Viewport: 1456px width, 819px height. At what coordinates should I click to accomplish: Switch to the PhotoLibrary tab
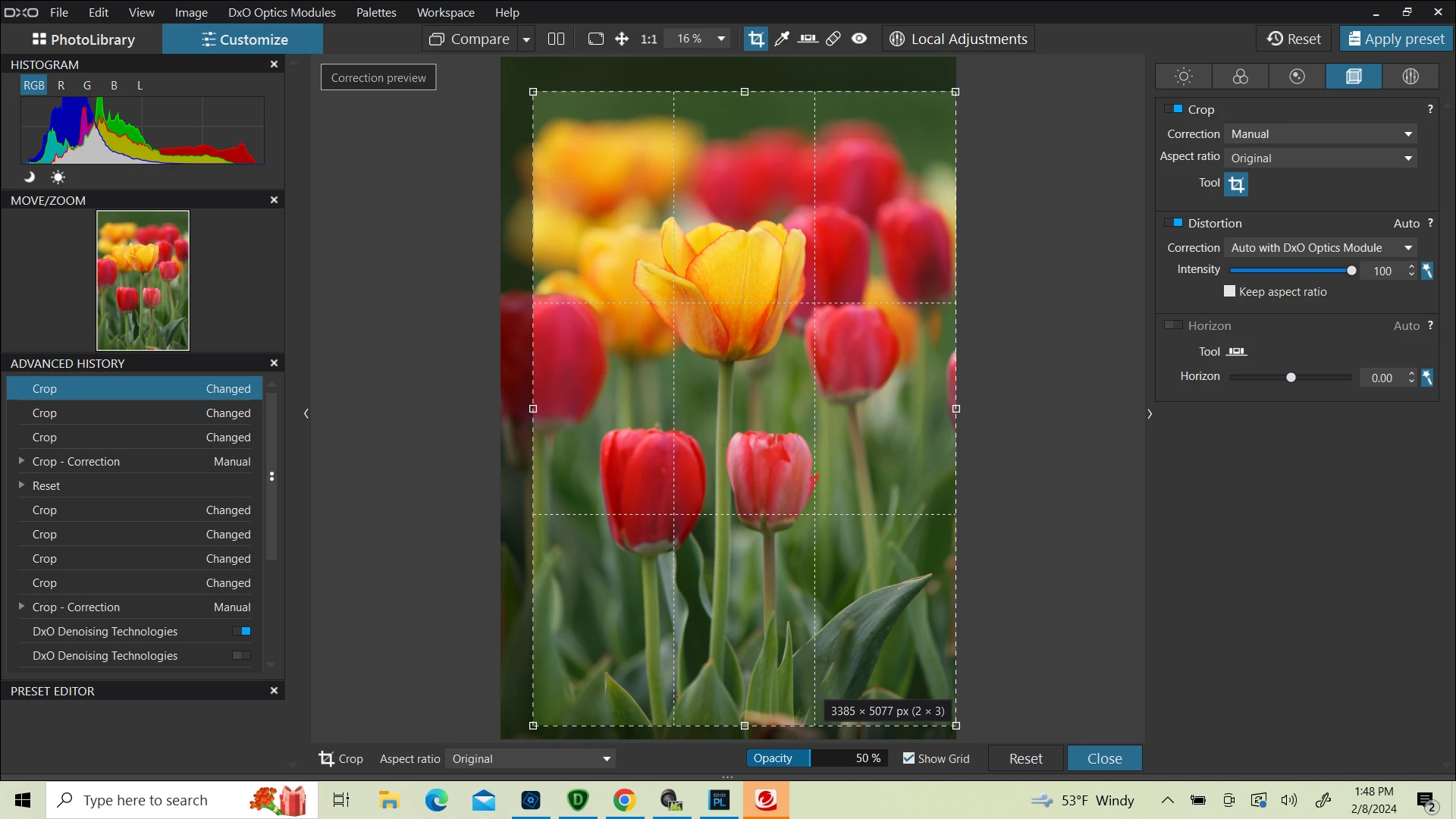[83, 39]
